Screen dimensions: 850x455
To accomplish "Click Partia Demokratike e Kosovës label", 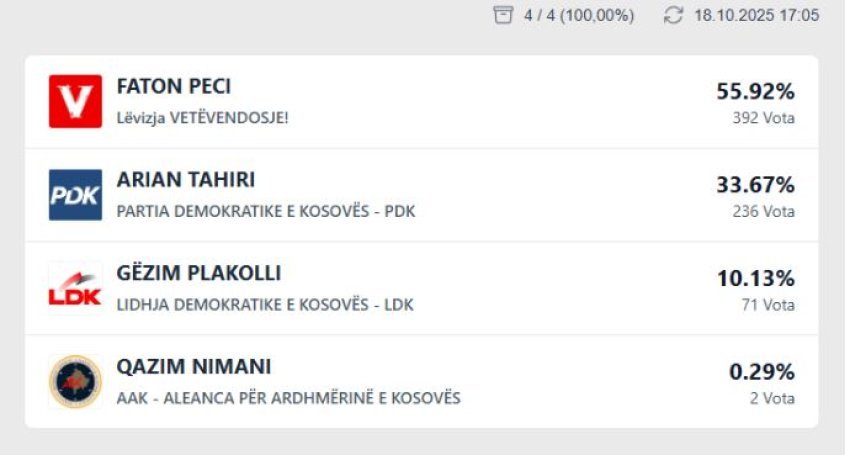I will (x=265, y=211).
